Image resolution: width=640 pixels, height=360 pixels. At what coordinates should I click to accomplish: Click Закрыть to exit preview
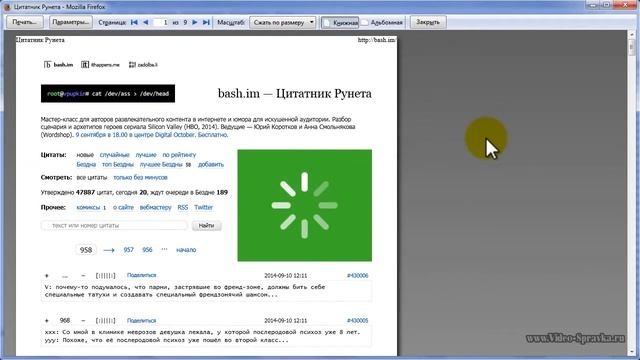[428, 22]
